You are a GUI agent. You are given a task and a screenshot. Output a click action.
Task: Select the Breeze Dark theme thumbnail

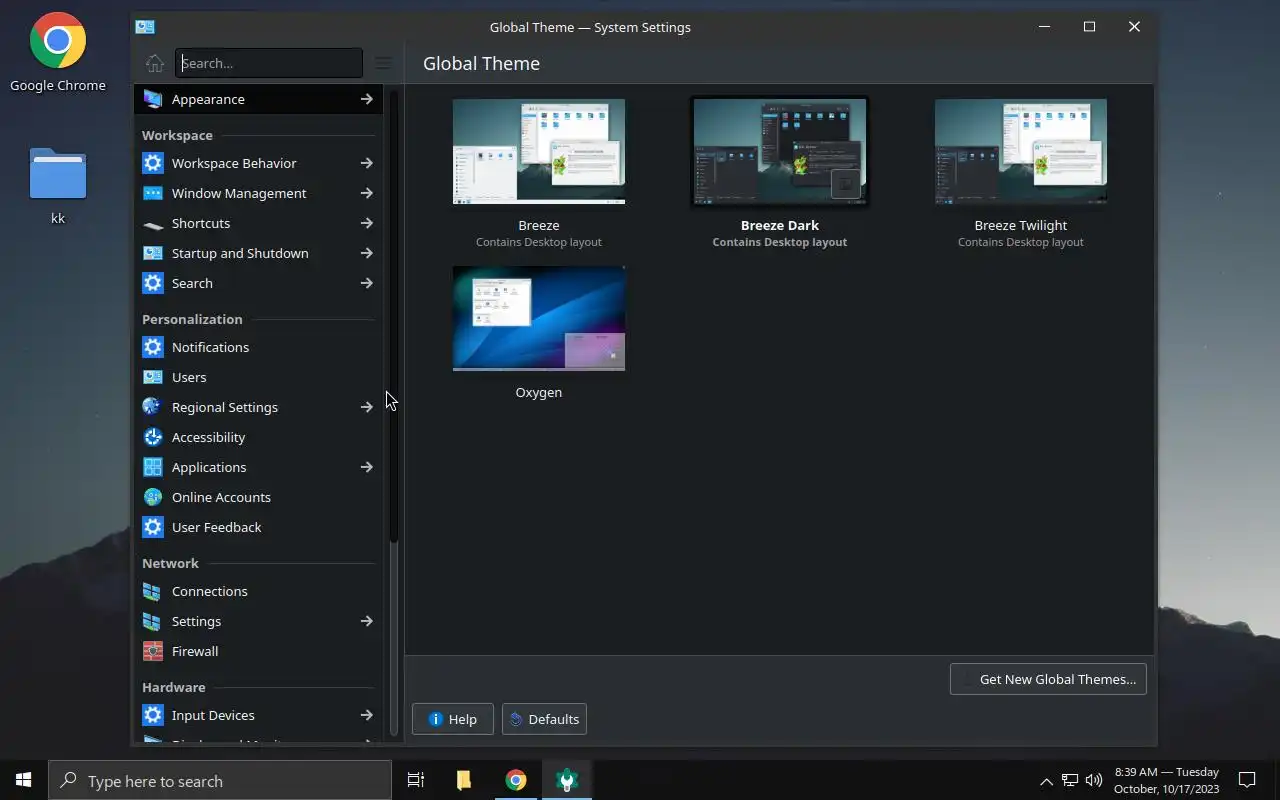click(x=780, y=152)
